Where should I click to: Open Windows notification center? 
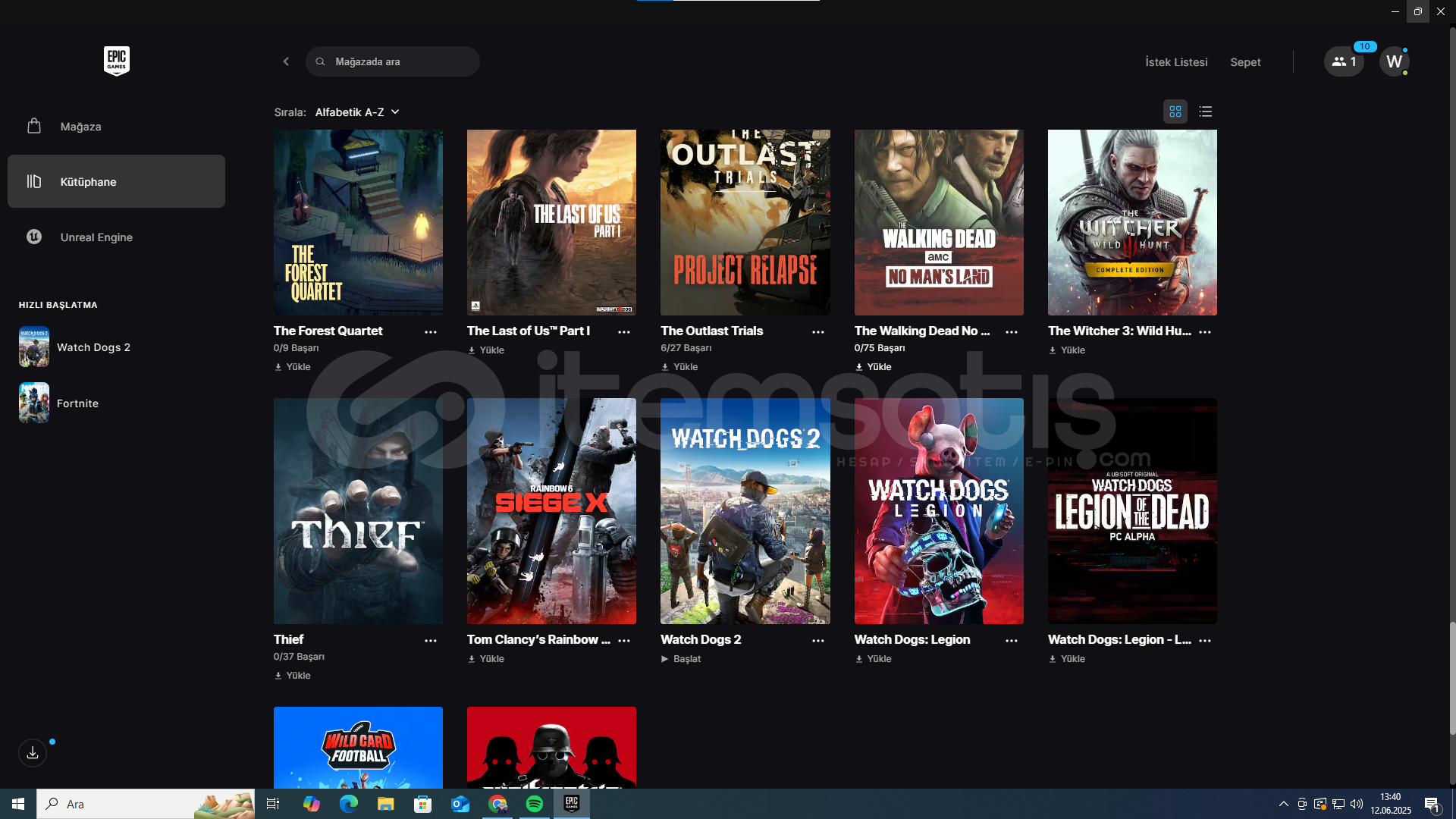coord(1432,804)
